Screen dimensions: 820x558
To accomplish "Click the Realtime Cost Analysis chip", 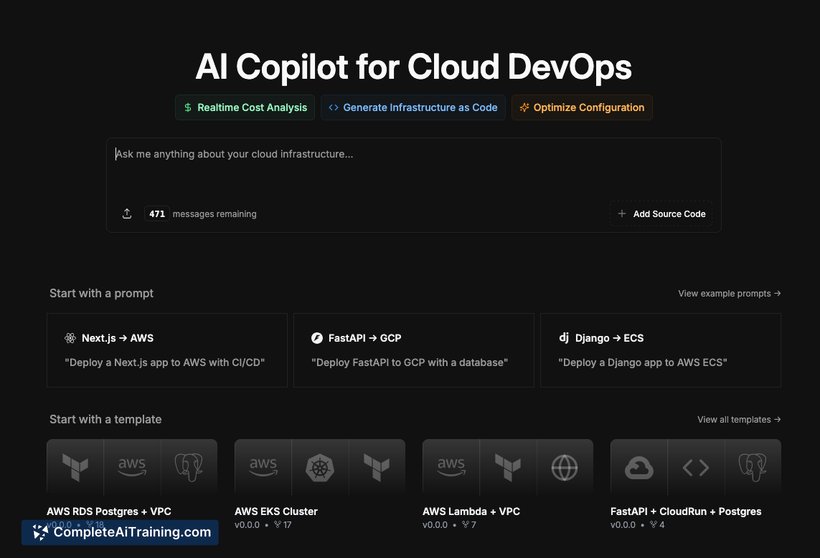I will [245, 108].
